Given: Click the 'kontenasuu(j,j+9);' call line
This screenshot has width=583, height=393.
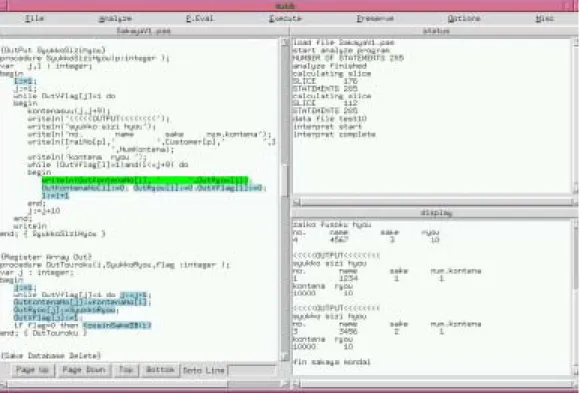Looking at the screenshot, I should (x=69, y=111).
